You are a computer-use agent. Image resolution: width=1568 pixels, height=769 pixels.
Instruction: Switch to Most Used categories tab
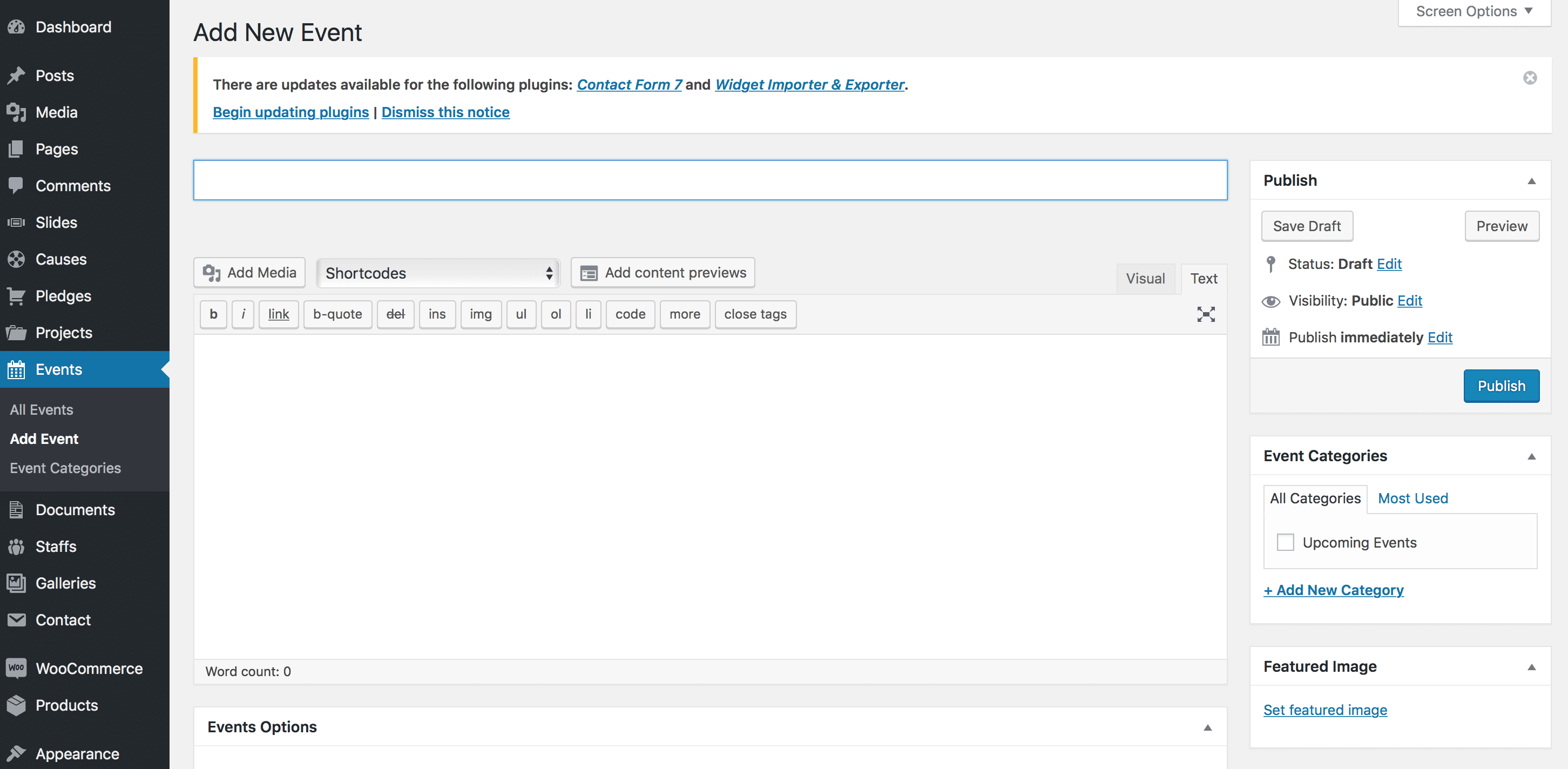[x=1412, y=498]
